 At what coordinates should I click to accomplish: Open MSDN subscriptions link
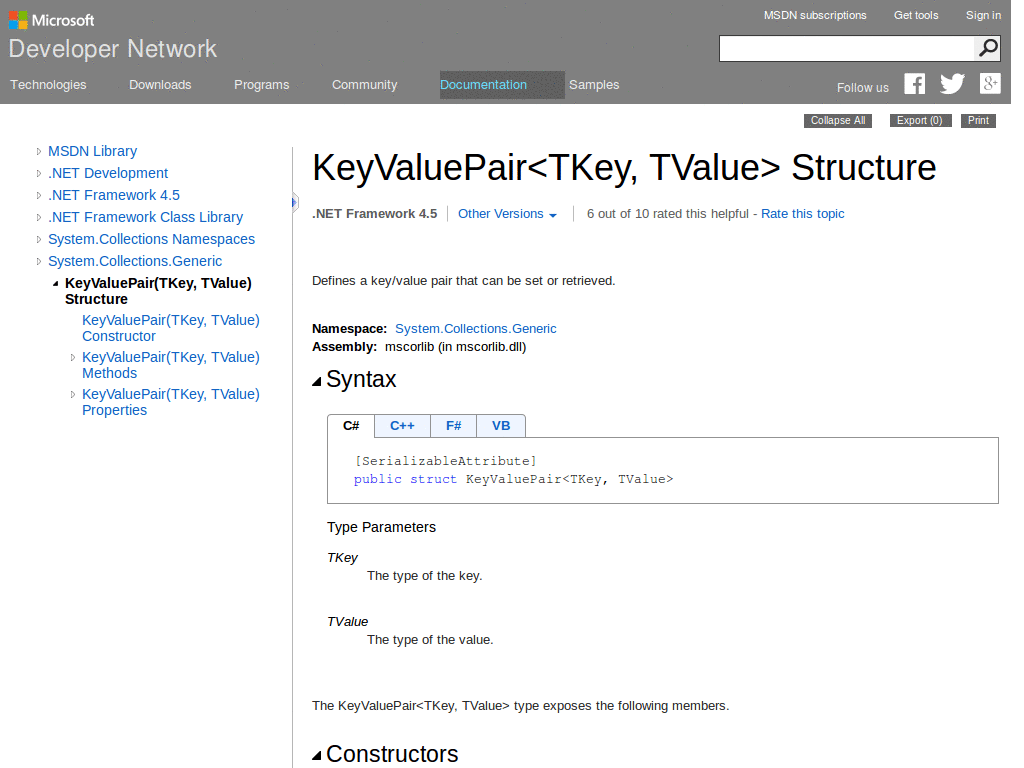point(815,15)
